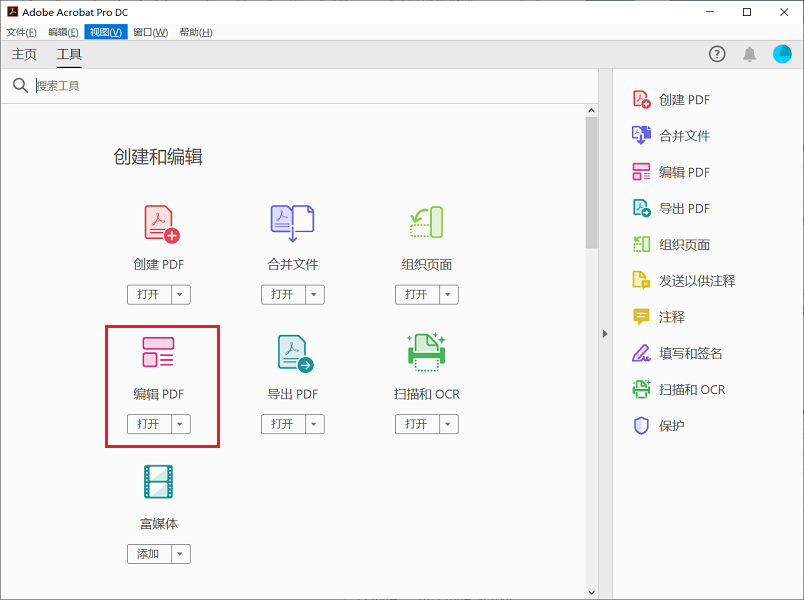
Task: Select 扫描和 OCR icon in right sidebar
Action: pyautogui.click(x=641, y=389)
